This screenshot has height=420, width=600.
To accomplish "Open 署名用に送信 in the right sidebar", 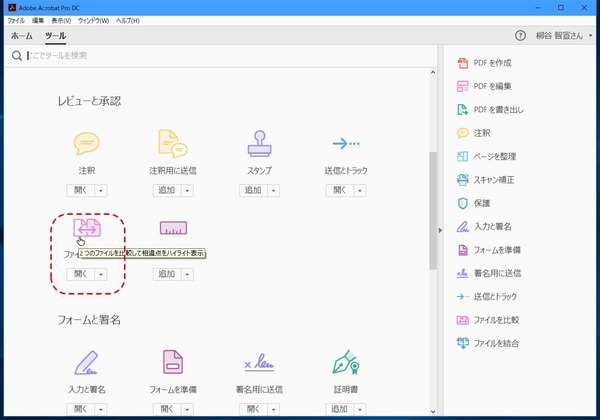I will tap(489, 273).
